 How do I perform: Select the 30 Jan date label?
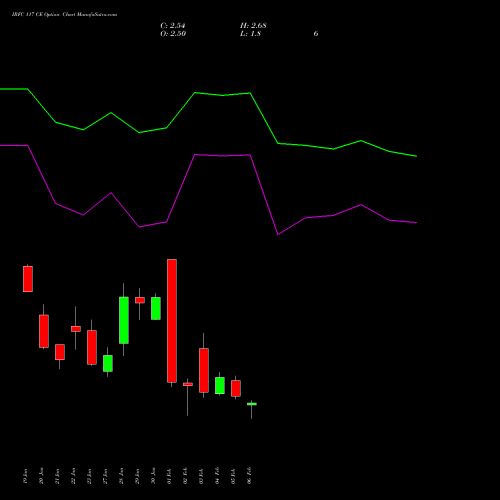tap(154, 476)
